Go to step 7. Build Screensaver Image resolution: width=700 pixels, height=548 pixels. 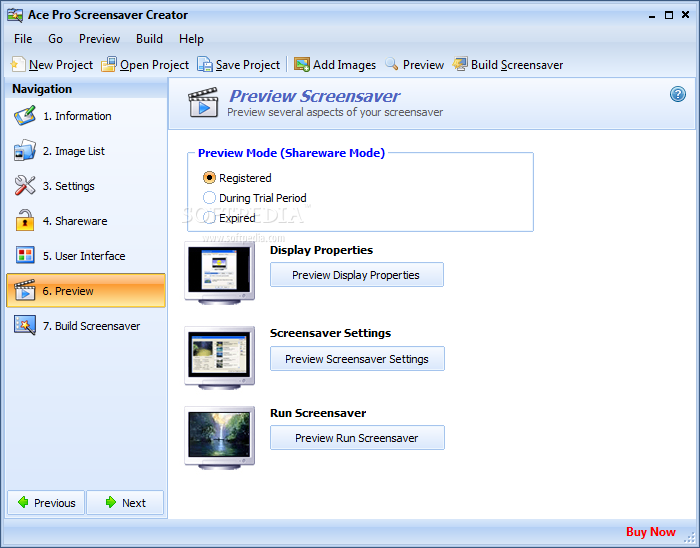click(86, 326)
